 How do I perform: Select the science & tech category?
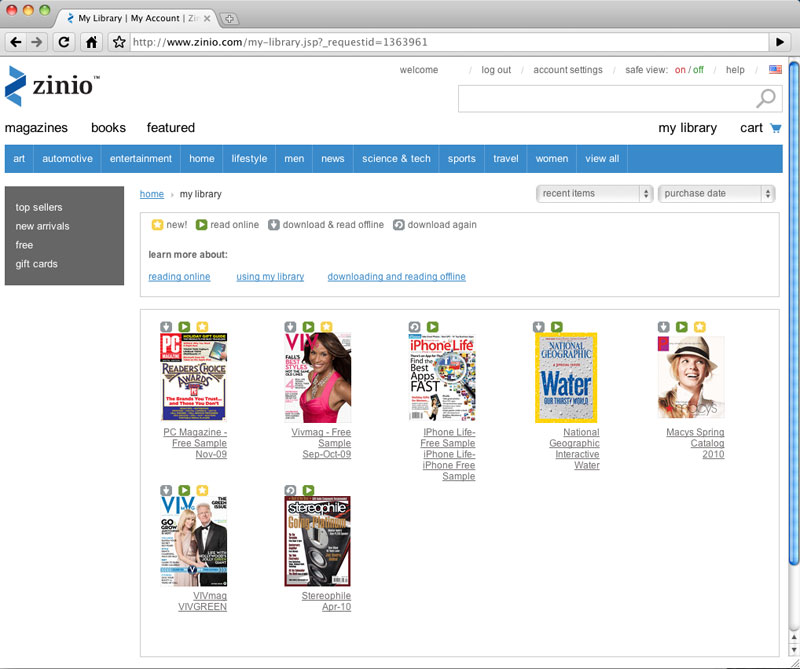pyautogui.click(x=396, y=159)
